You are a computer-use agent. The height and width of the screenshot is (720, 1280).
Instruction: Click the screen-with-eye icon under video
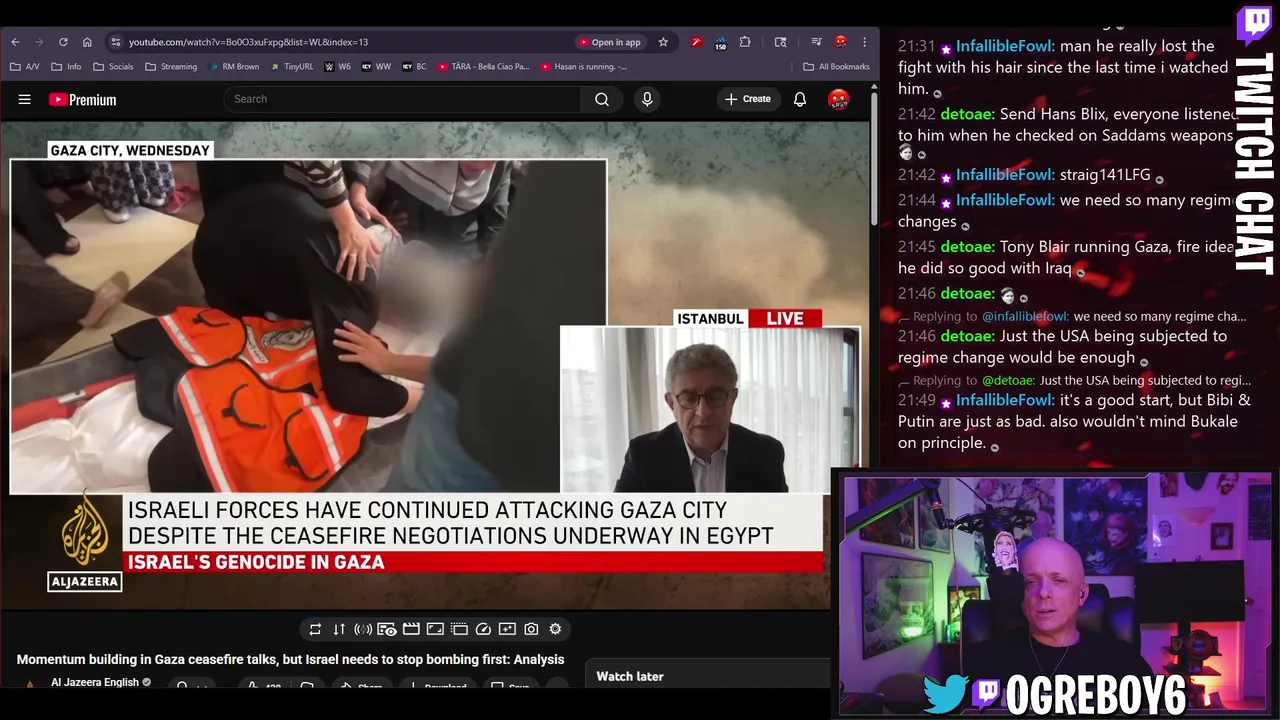pos(387,629)
